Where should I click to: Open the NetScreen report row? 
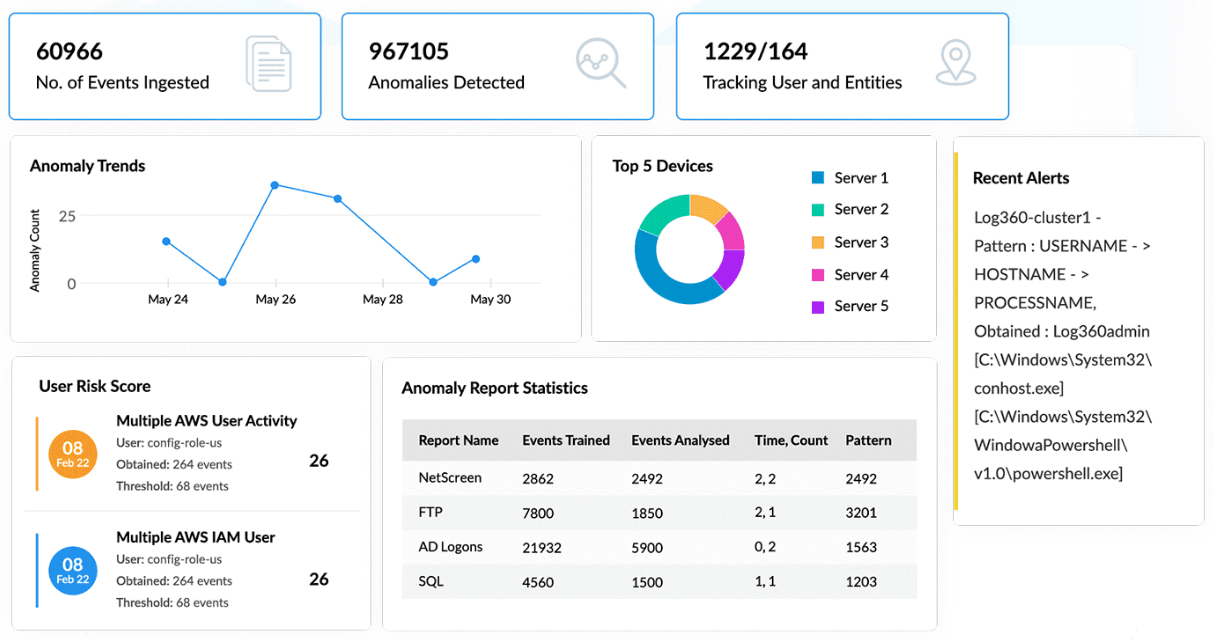pyautogui.click(x=450, y=478)
